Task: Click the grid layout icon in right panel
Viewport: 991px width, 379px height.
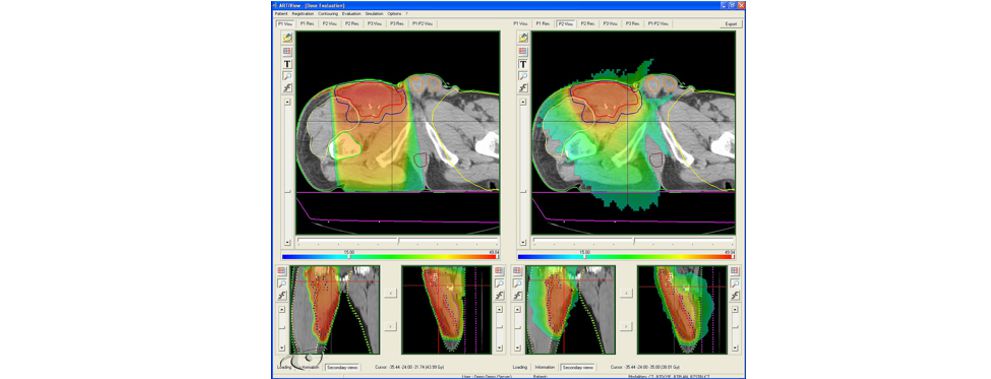Action: tap(523, 51)
